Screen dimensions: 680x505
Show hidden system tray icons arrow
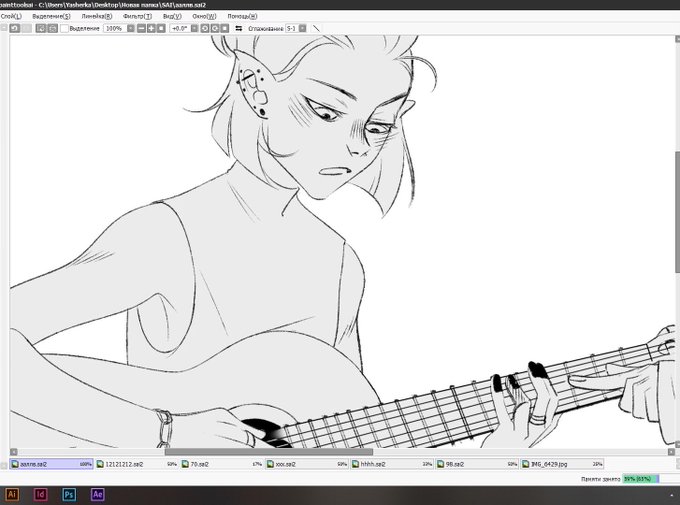pyautogui.click(x=672, y=495)
